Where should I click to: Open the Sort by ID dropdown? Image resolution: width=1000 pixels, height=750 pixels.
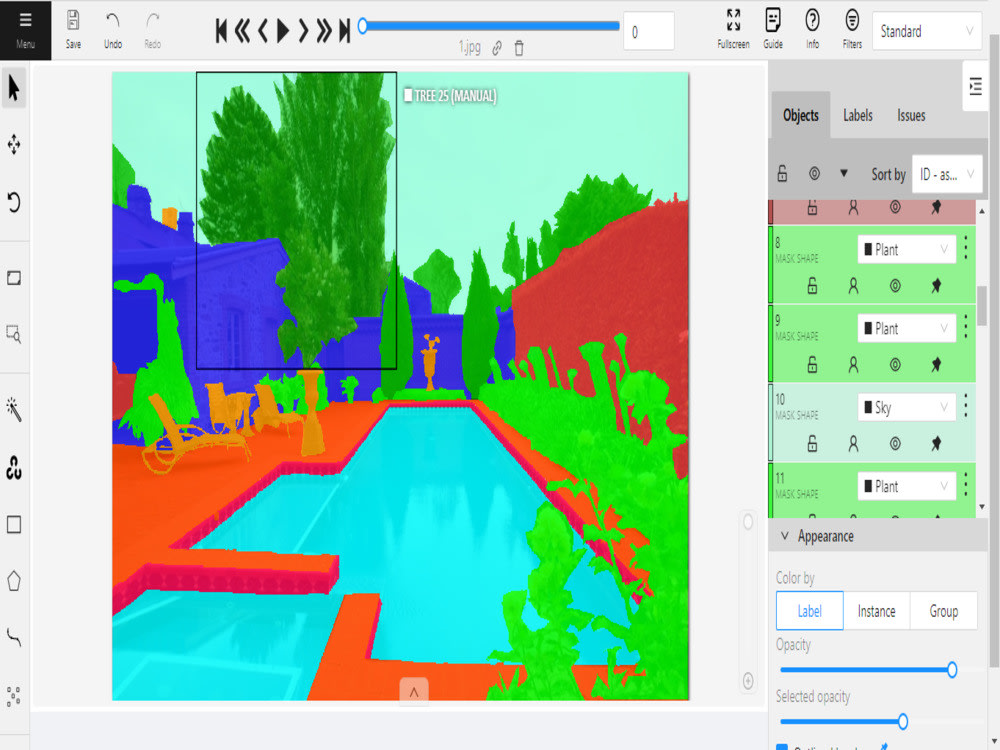click(x=946, y=173)
